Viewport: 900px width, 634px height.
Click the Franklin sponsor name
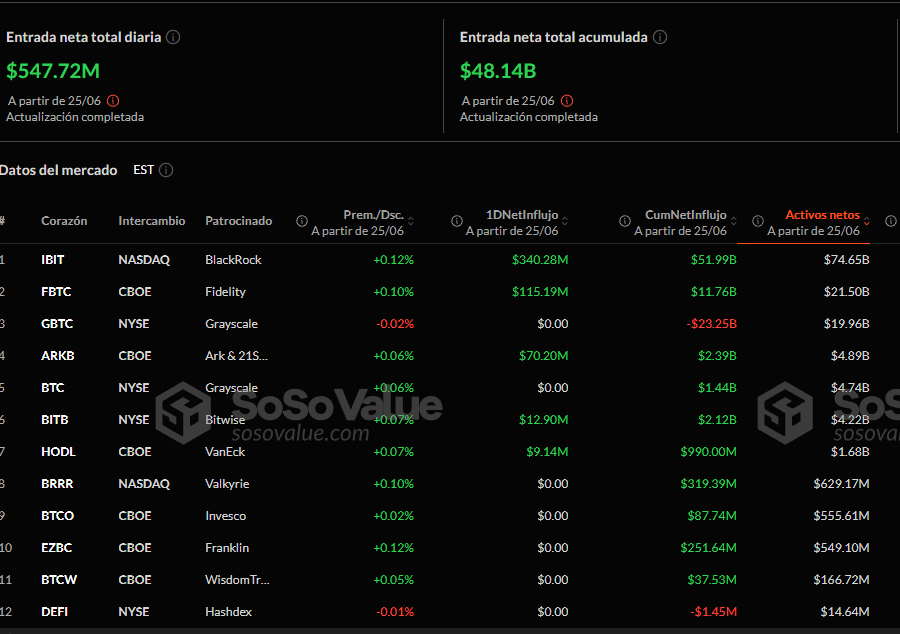[x=227, y=548]
